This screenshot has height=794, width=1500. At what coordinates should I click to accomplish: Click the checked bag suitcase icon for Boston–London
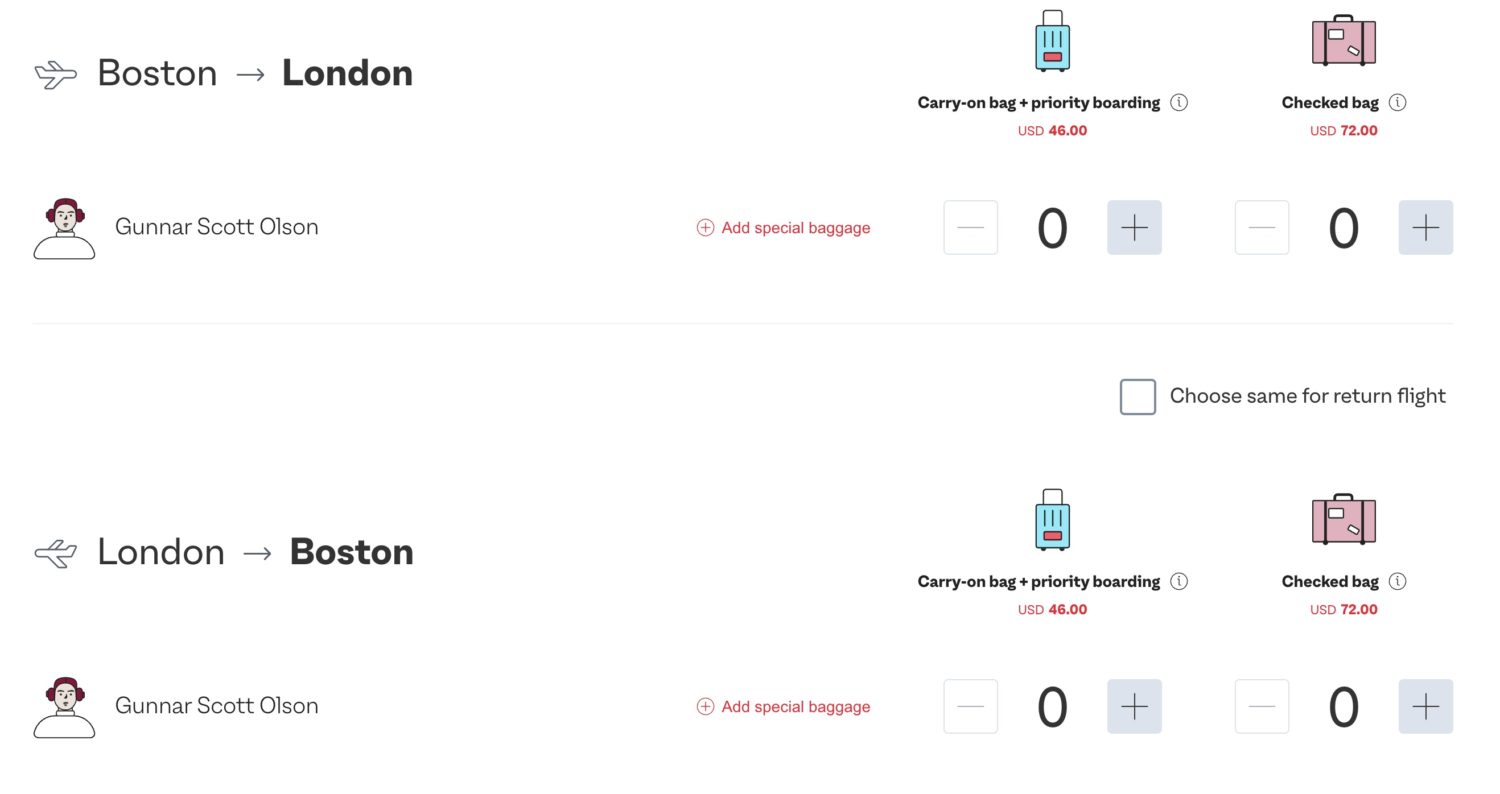click(x=1343, y=40)
